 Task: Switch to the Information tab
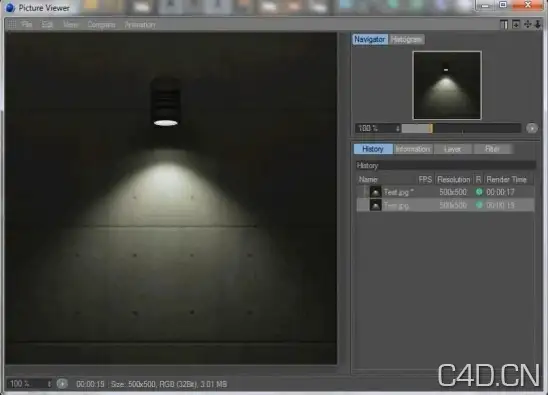pos(413,149)
